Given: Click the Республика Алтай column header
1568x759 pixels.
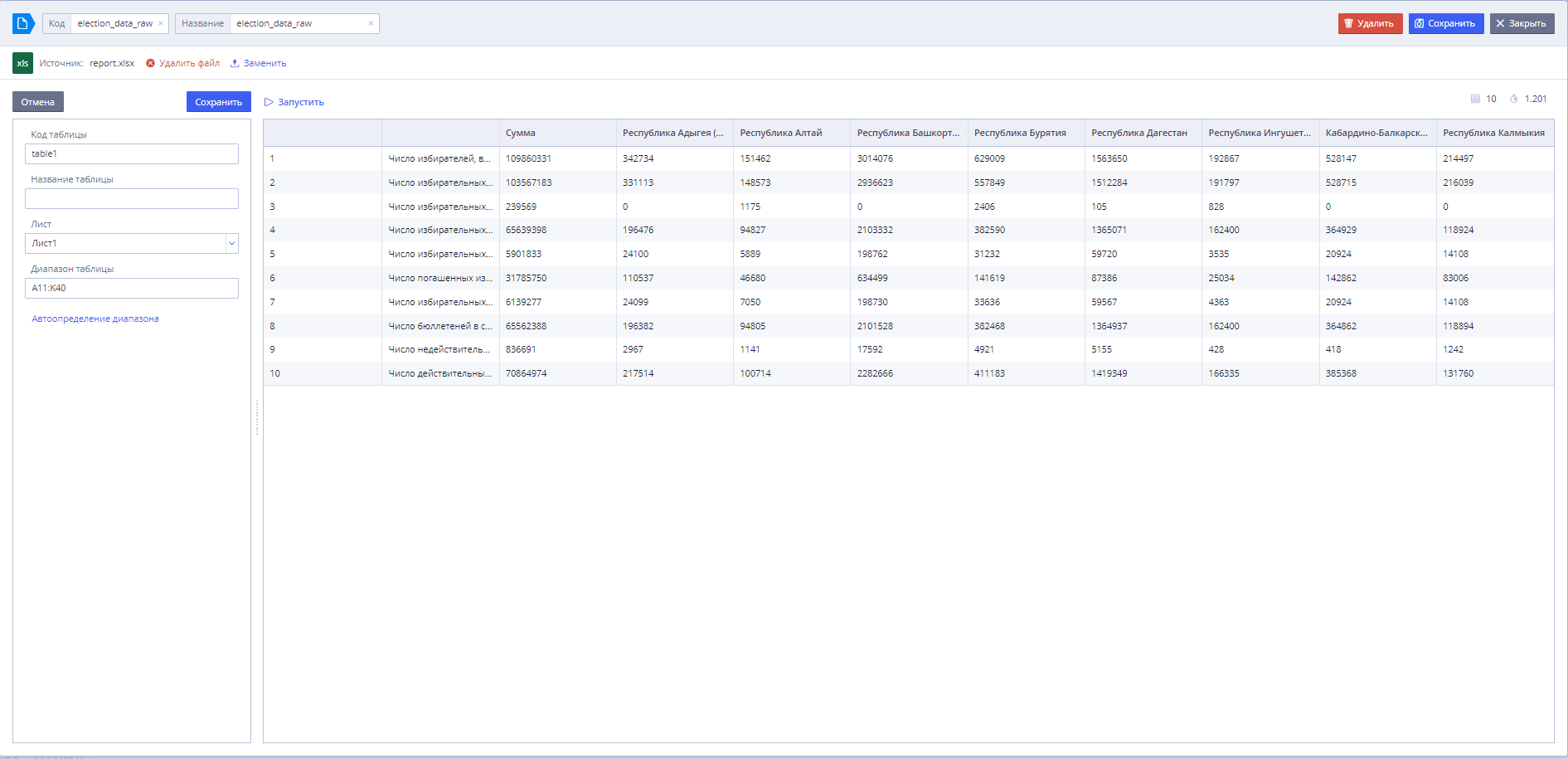Looking at the screenshot, I should coord(792,133).
